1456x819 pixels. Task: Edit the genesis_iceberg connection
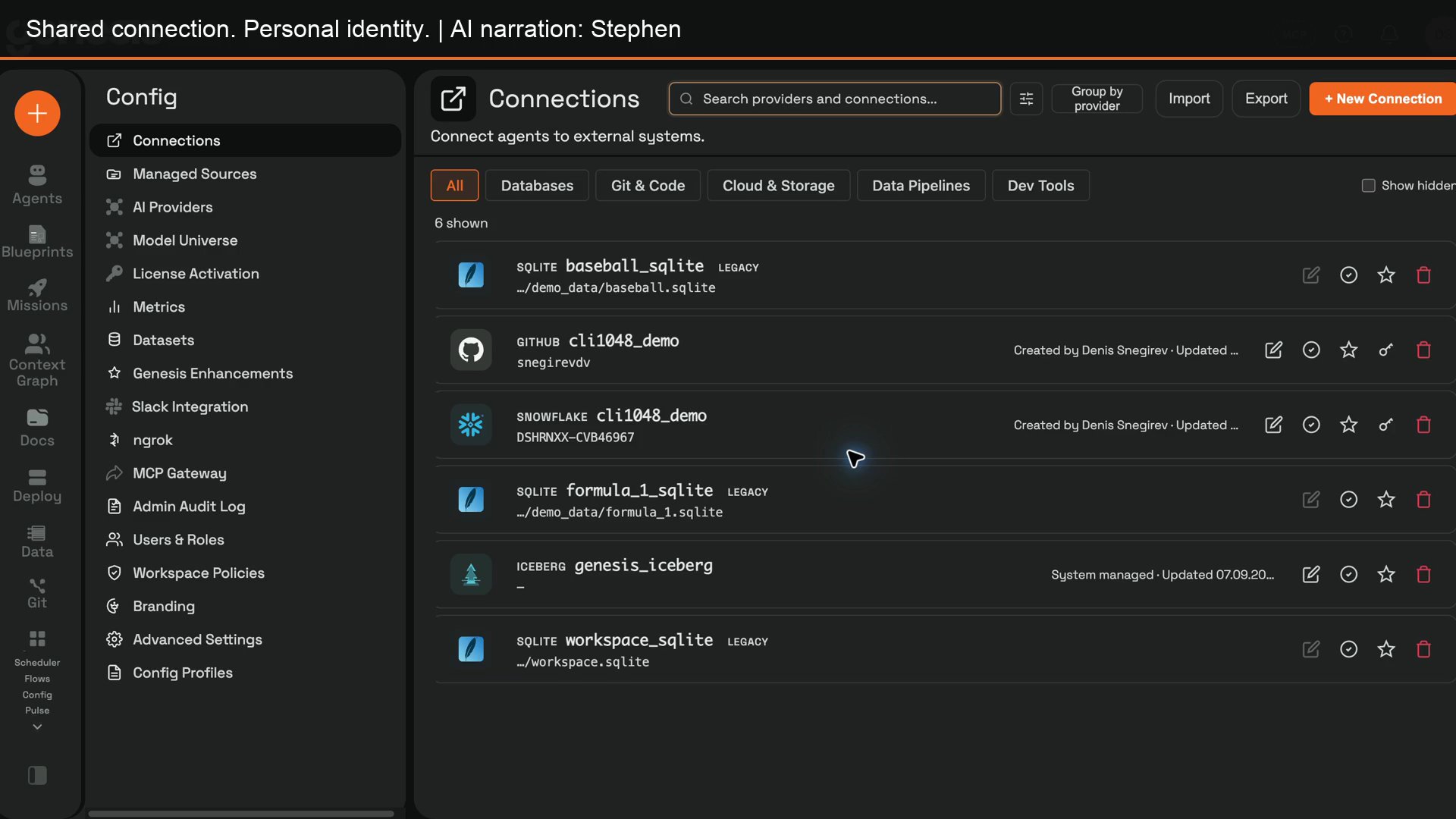click(1310, 574)
